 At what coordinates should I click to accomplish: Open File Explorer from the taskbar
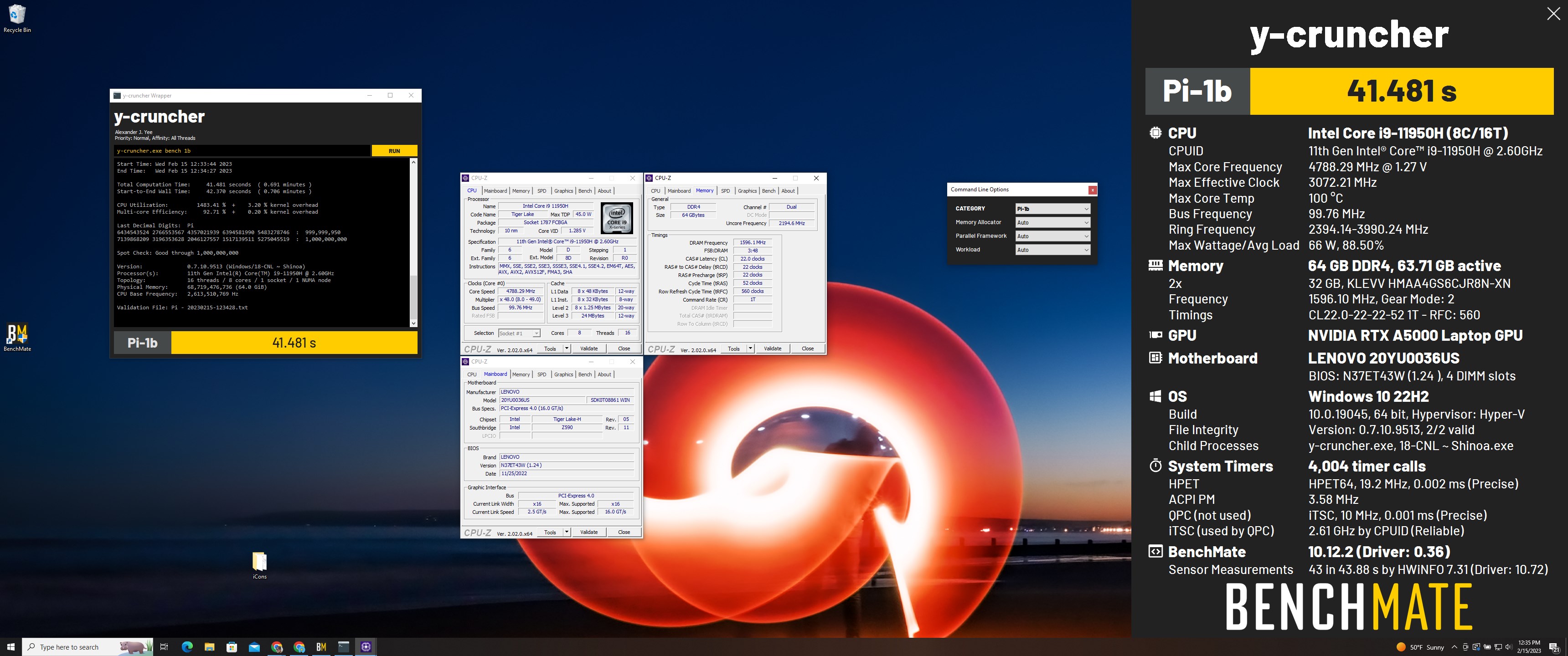(x=209, y=647)
